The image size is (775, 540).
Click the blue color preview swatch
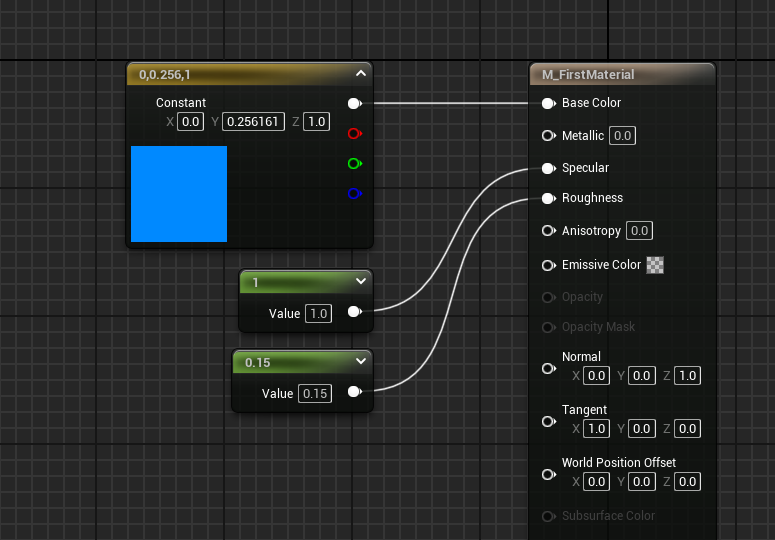pos(179,194)
